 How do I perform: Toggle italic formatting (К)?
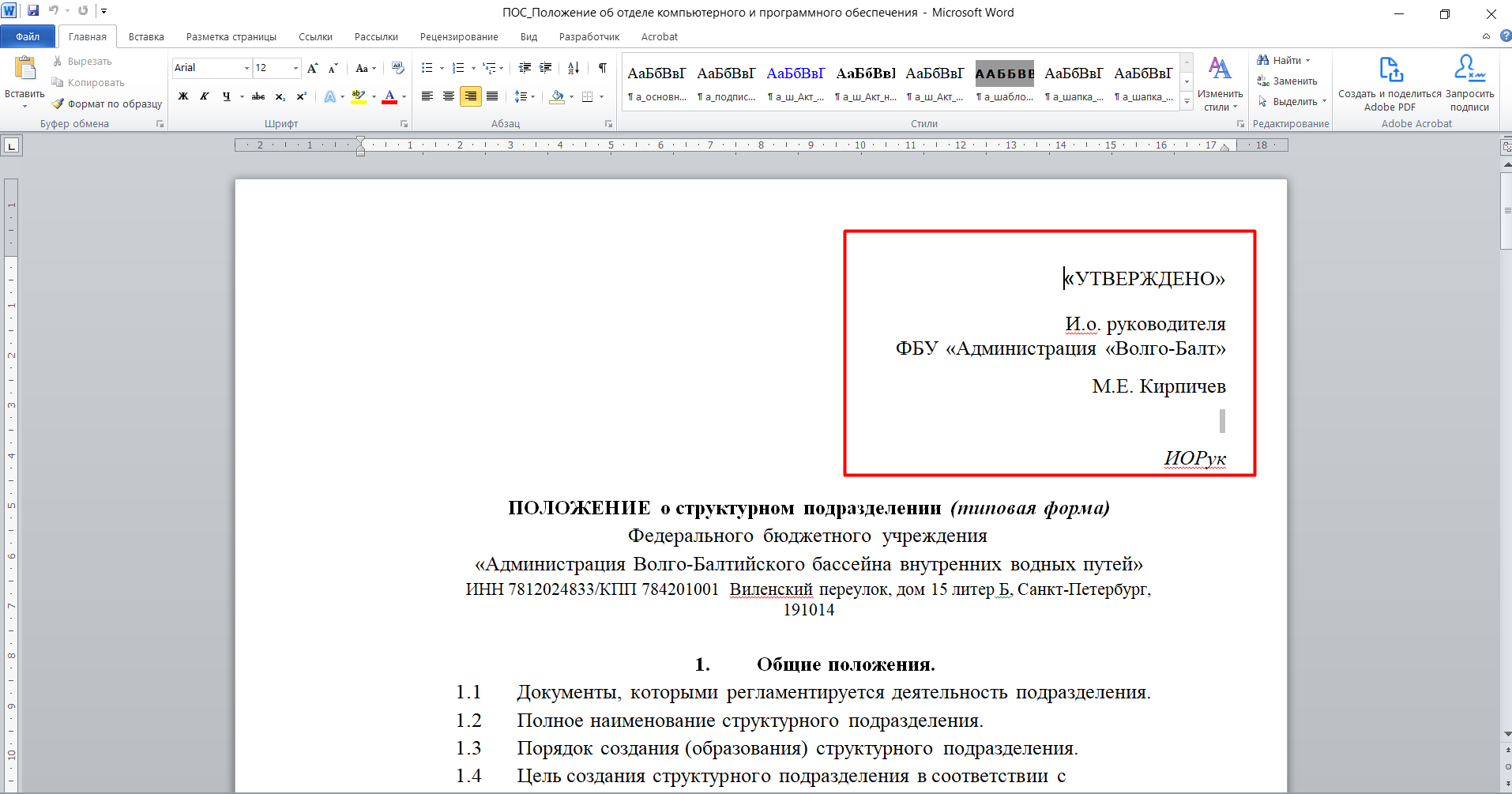click(x=205, y=96)
